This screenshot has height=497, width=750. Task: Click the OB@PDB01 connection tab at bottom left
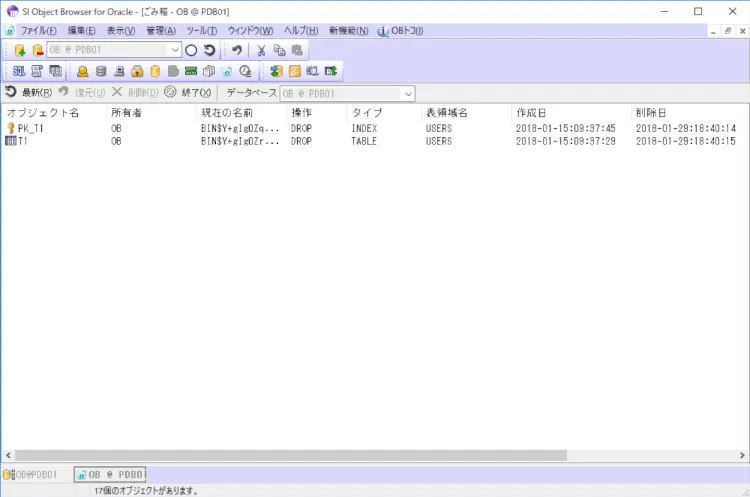pos(31,475)
